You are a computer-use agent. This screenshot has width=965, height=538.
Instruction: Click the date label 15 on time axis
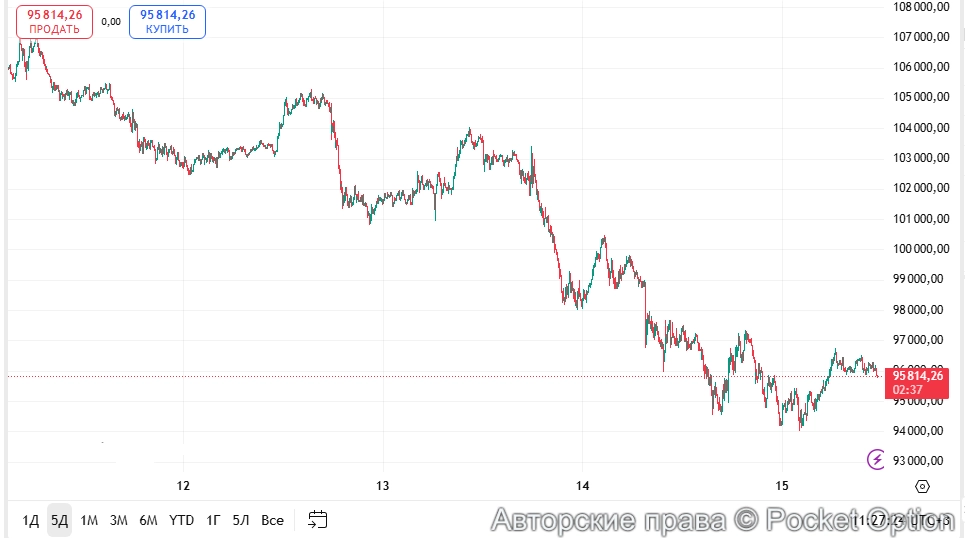782,486
